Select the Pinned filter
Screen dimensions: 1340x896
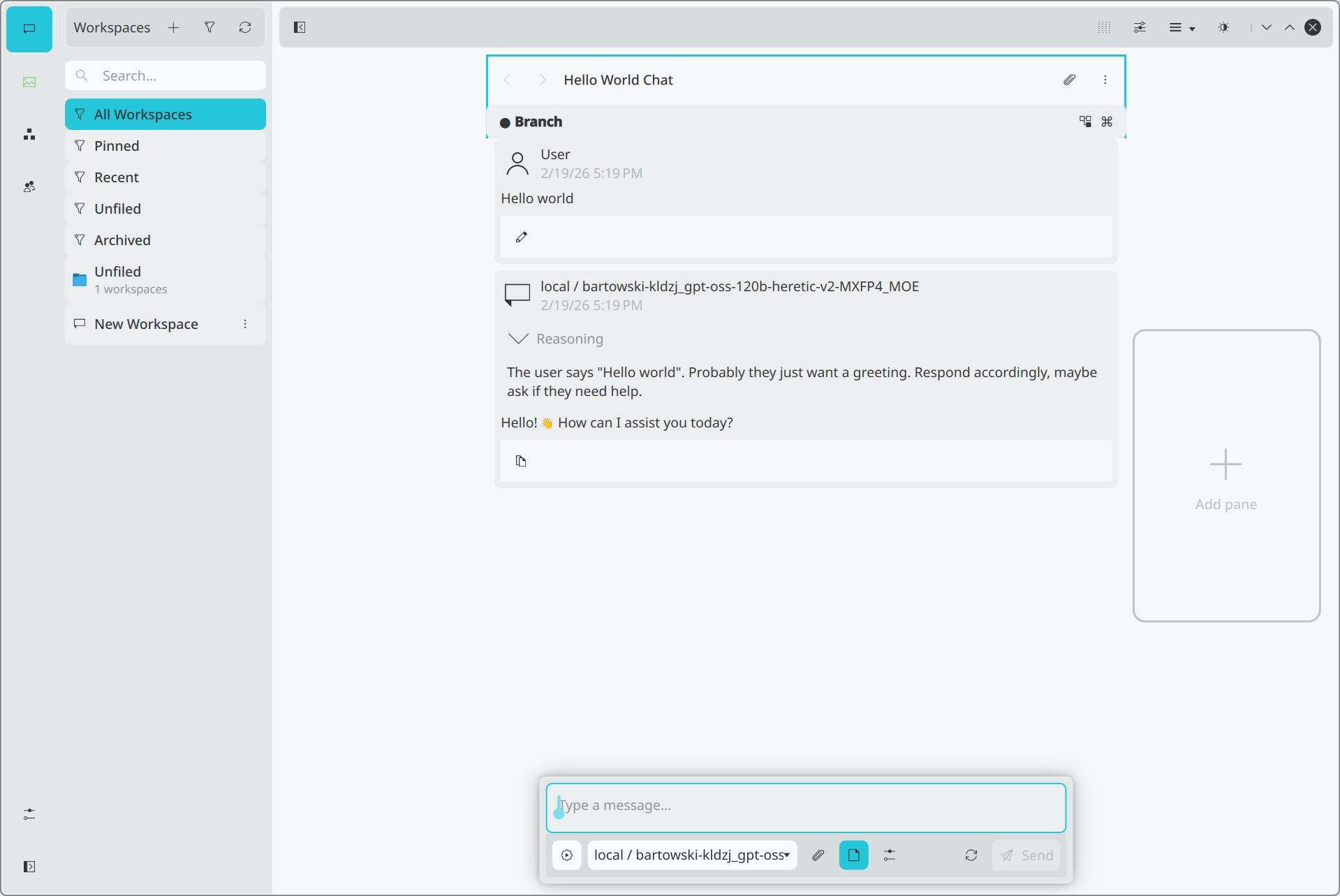[165, 146]
